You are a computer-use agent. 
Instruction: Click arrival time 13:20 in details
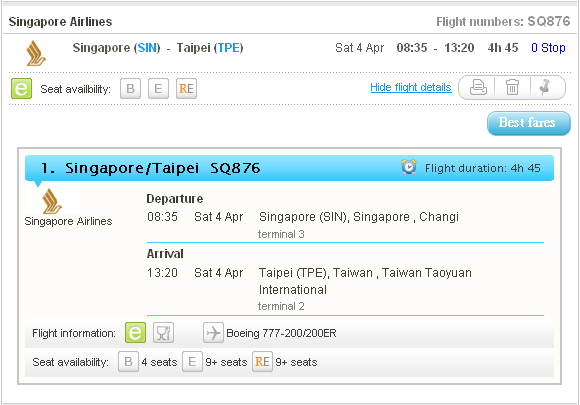(x=162, y=273)
